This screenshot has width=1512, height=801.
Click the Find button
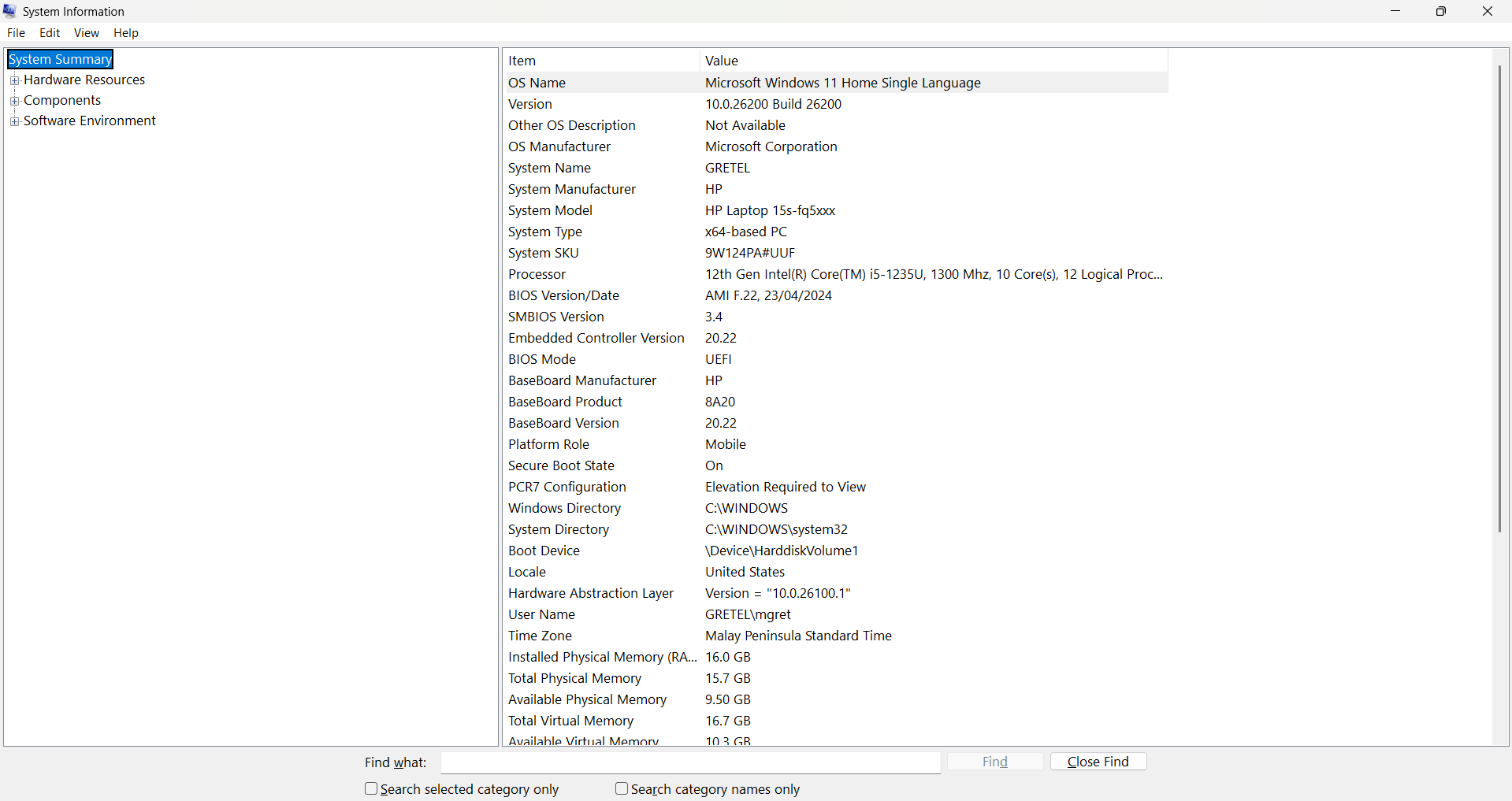click(995, 762)
